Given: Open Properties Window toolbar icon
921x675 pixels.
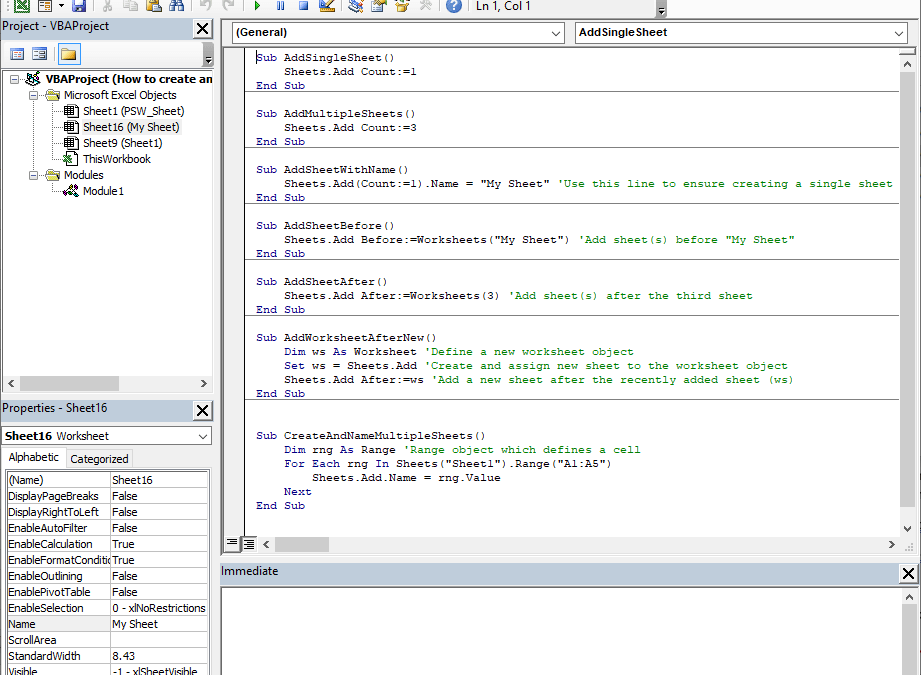Looking at the screenshot, I should pyautogui.click(x=379, y=5).
